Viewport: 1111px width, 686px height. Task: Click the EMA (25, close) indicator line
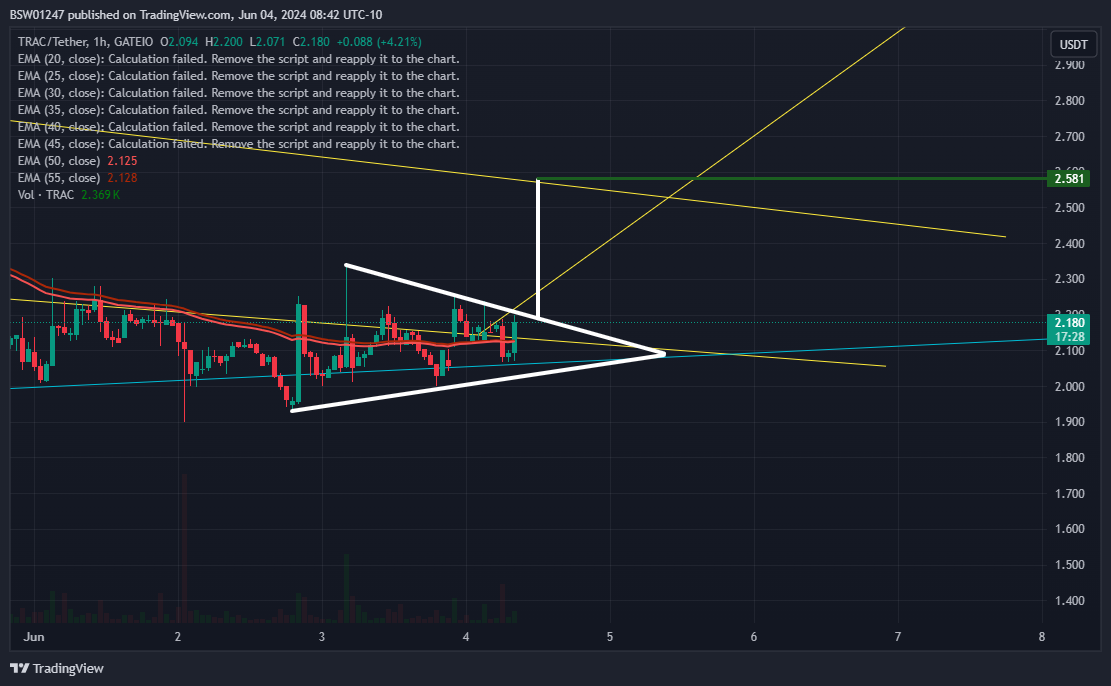(238, 76)
